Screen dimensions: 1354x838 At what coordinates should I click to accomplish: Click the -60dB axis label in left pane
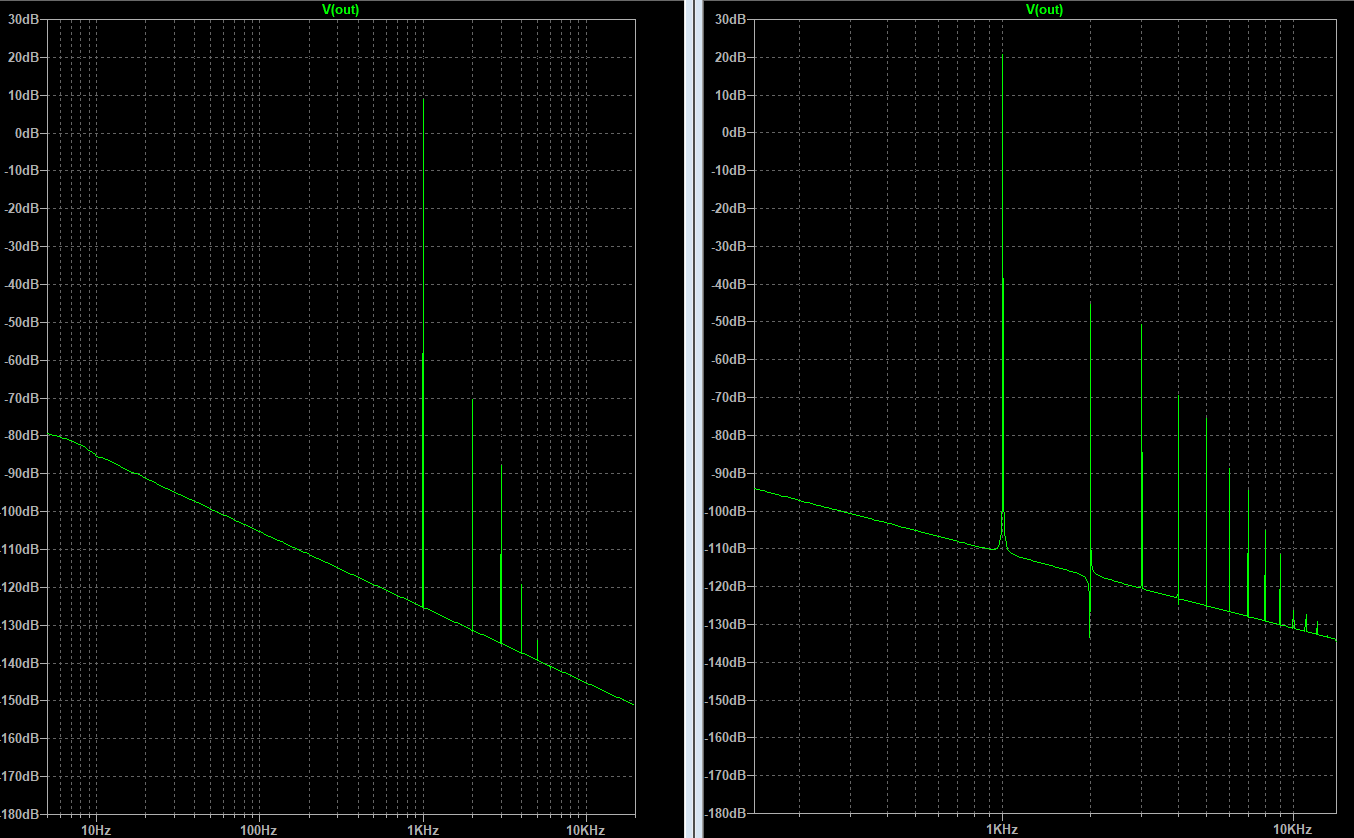24,360
